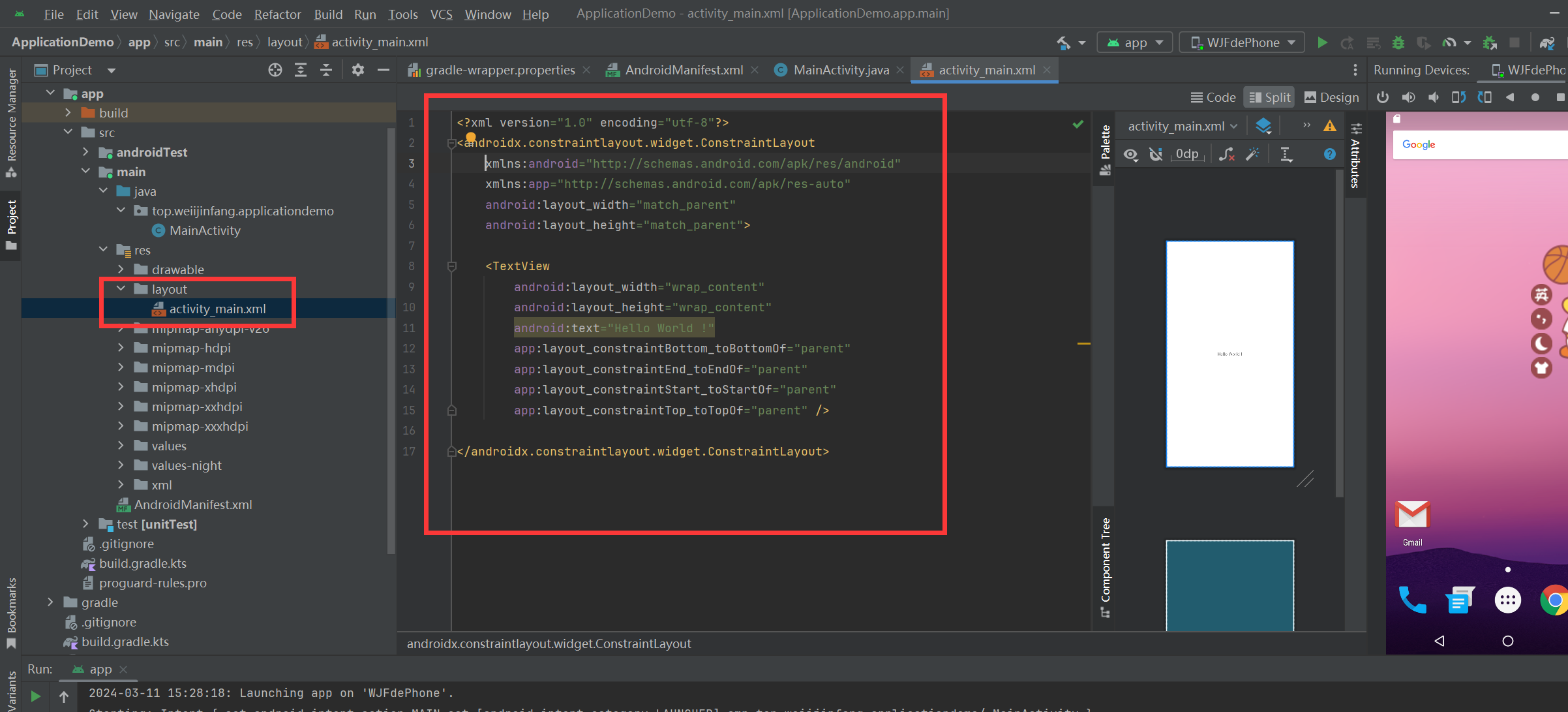
Task: Toggle autoconnect magnet in design toolbar
Action: point(1156,154)
